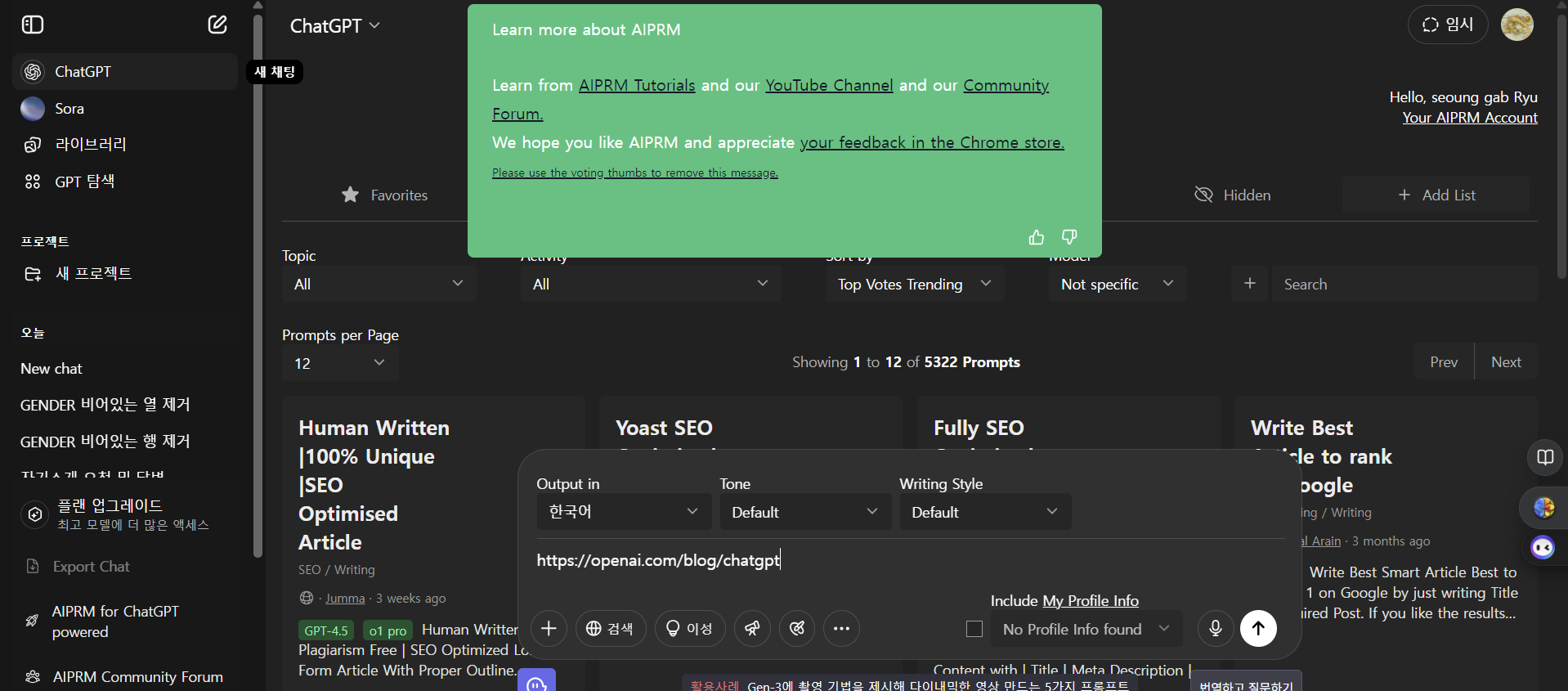
Task: Click the plus icon next to Search
Action: point(1249,284)
